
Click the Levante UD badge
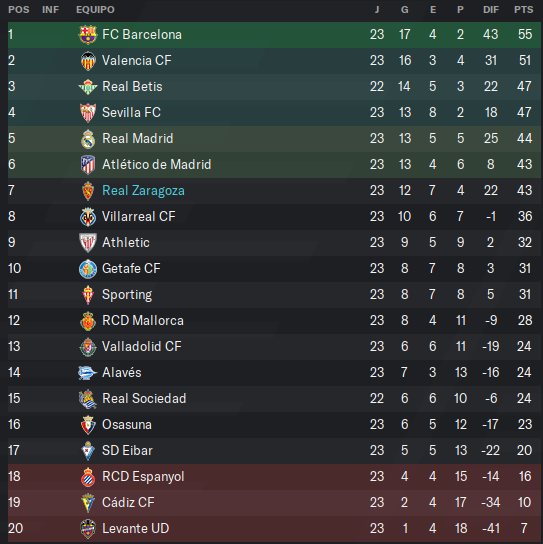coord(88,529)
